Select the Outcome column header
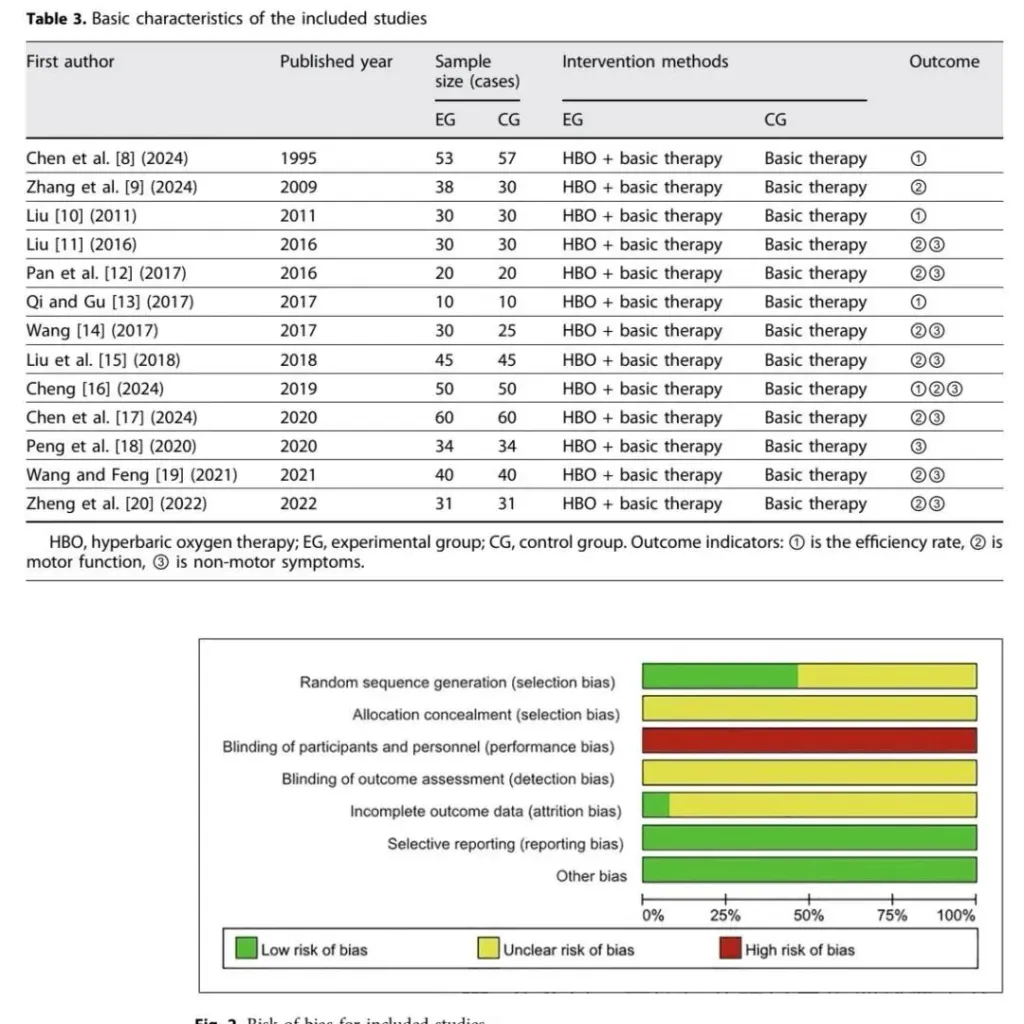 [x=943, y=62]
